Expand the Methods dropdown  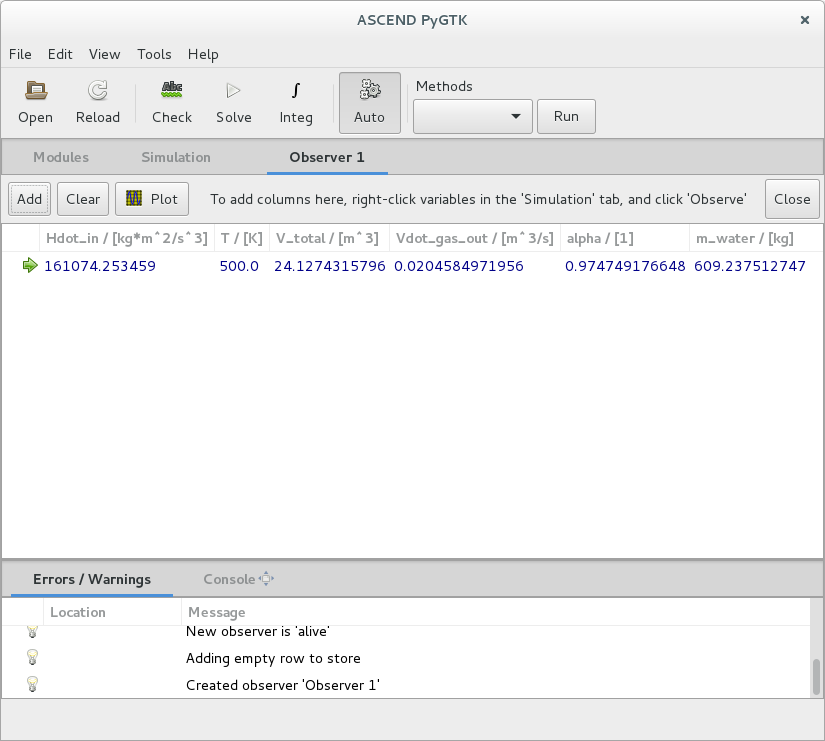(x=473, y=116)
